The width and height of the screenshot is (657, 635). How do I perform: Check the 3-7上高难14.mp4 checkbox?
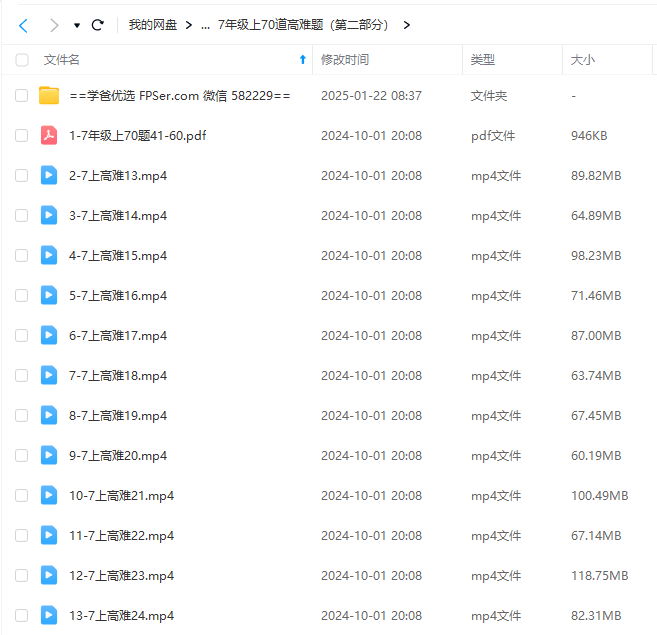point(21,215)
